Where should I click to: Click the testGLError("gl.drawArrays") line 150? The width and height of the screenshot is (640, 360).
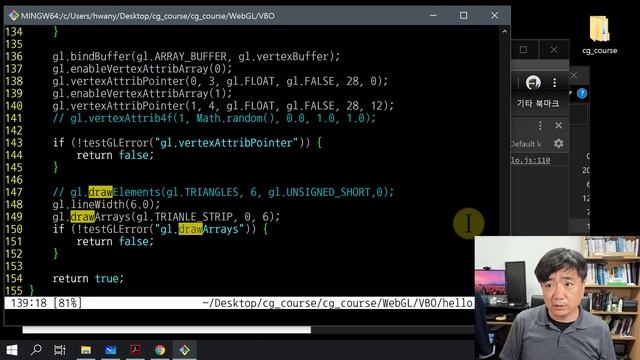pyautogui.click(x=160, y=229)
